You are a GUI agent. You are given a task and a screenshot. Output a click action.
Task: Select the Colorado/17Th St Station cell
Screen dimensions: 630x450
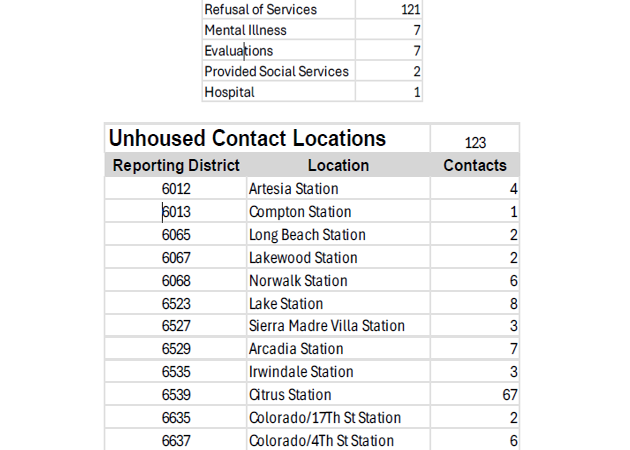click(325, 418)
